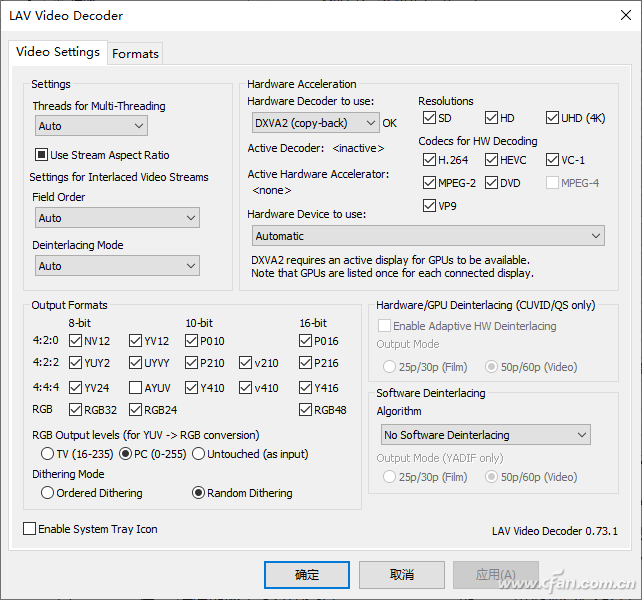Image resolution: width=642 pixels, height=600 pixels.
Task: Toggle Y416 output format
Action: pos(305,387)
